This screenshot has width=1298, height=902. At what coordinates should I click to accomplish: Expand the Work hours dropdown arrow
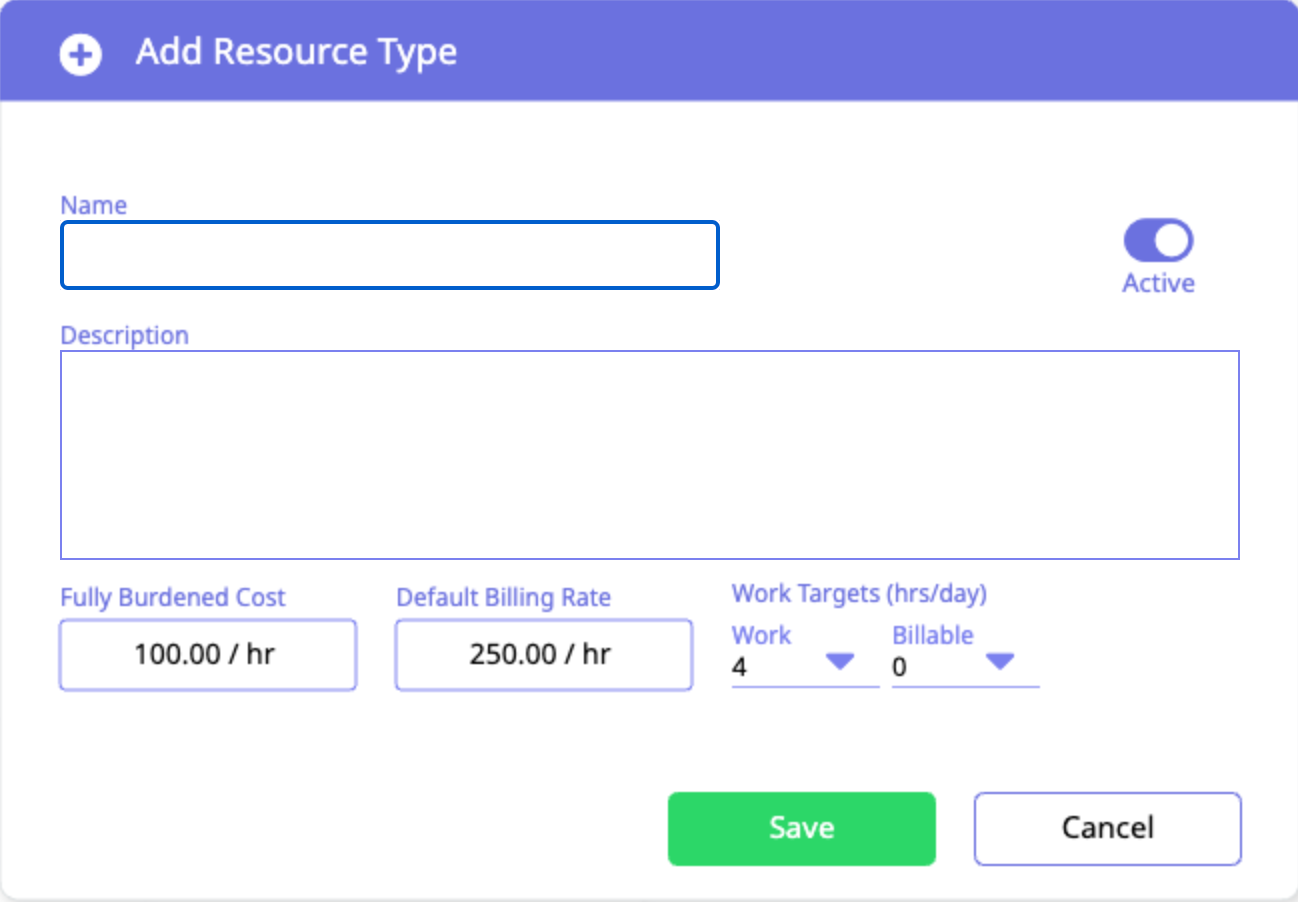pyautogui.click(x=839, y=662)
